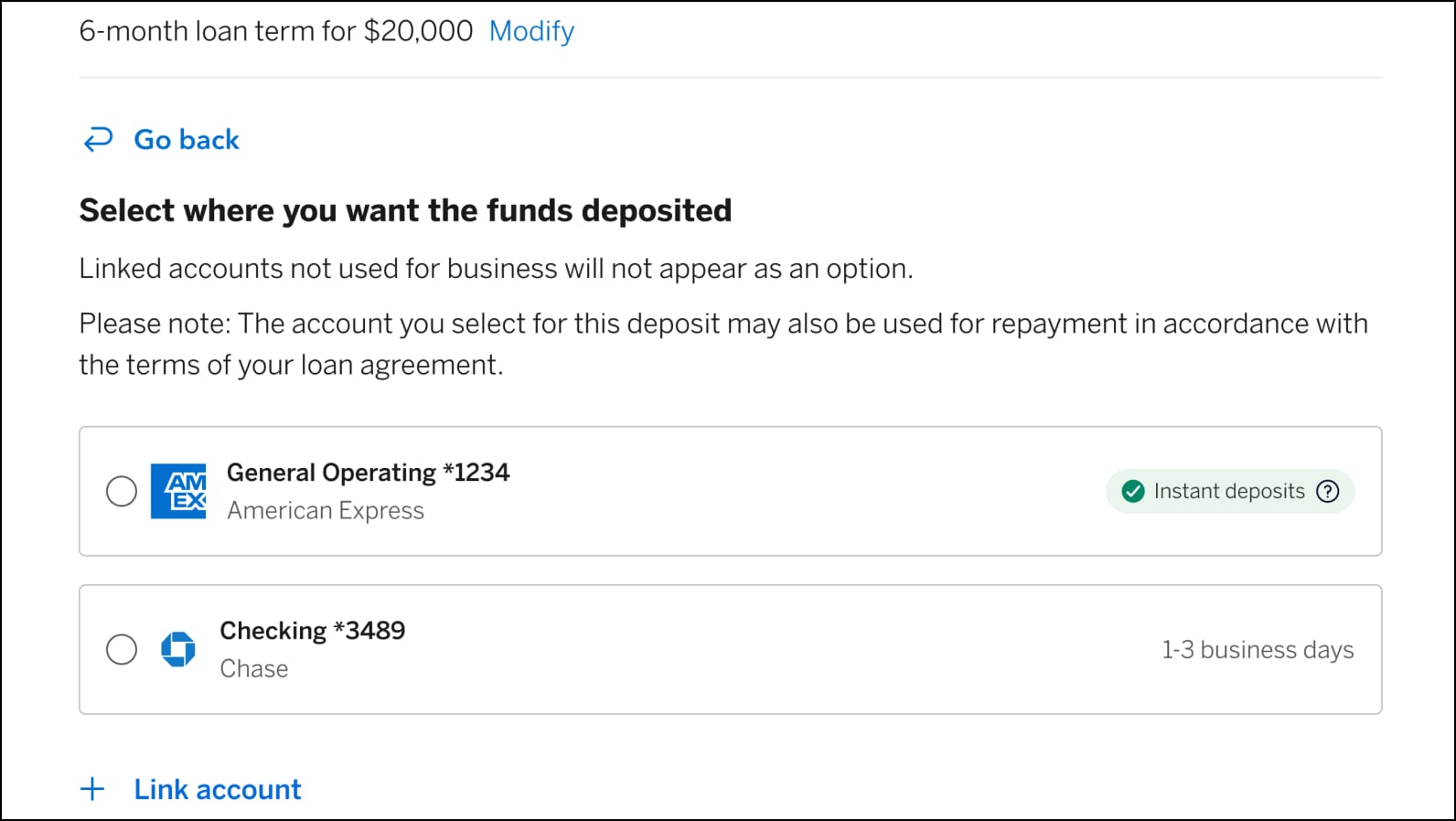Select the Checking *3489 radio button
Image resolution: width=1456 pixels, height=821 pixels.
(122, 650)
